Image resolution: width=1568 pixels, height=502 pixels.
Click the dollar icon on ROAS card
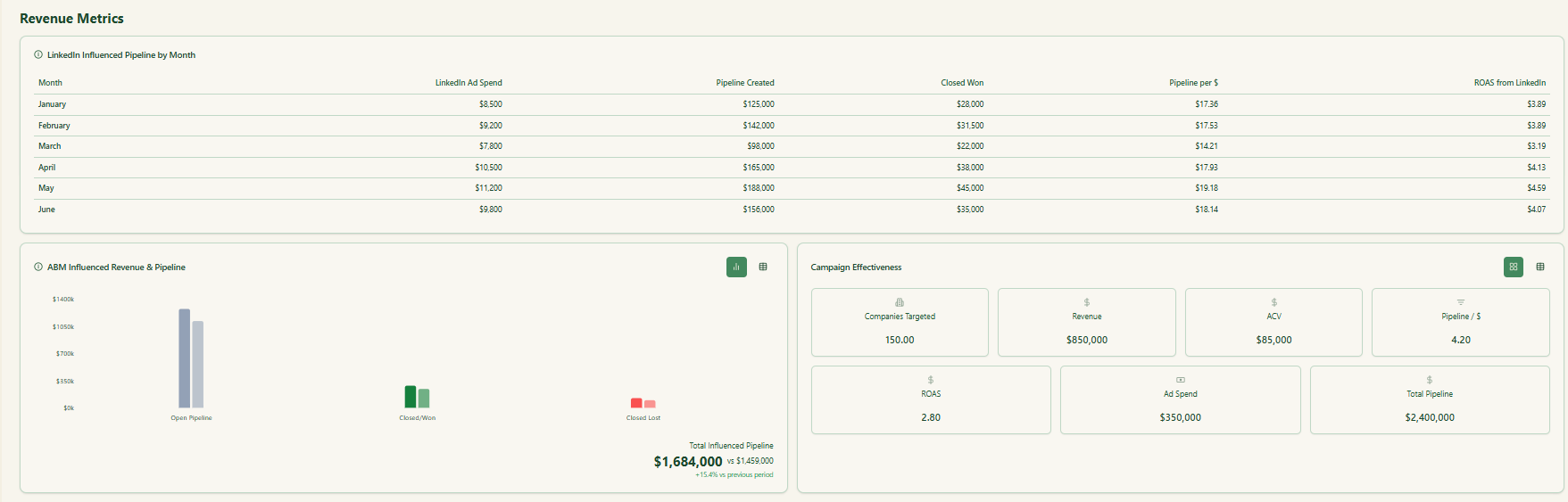pos(931,380)
